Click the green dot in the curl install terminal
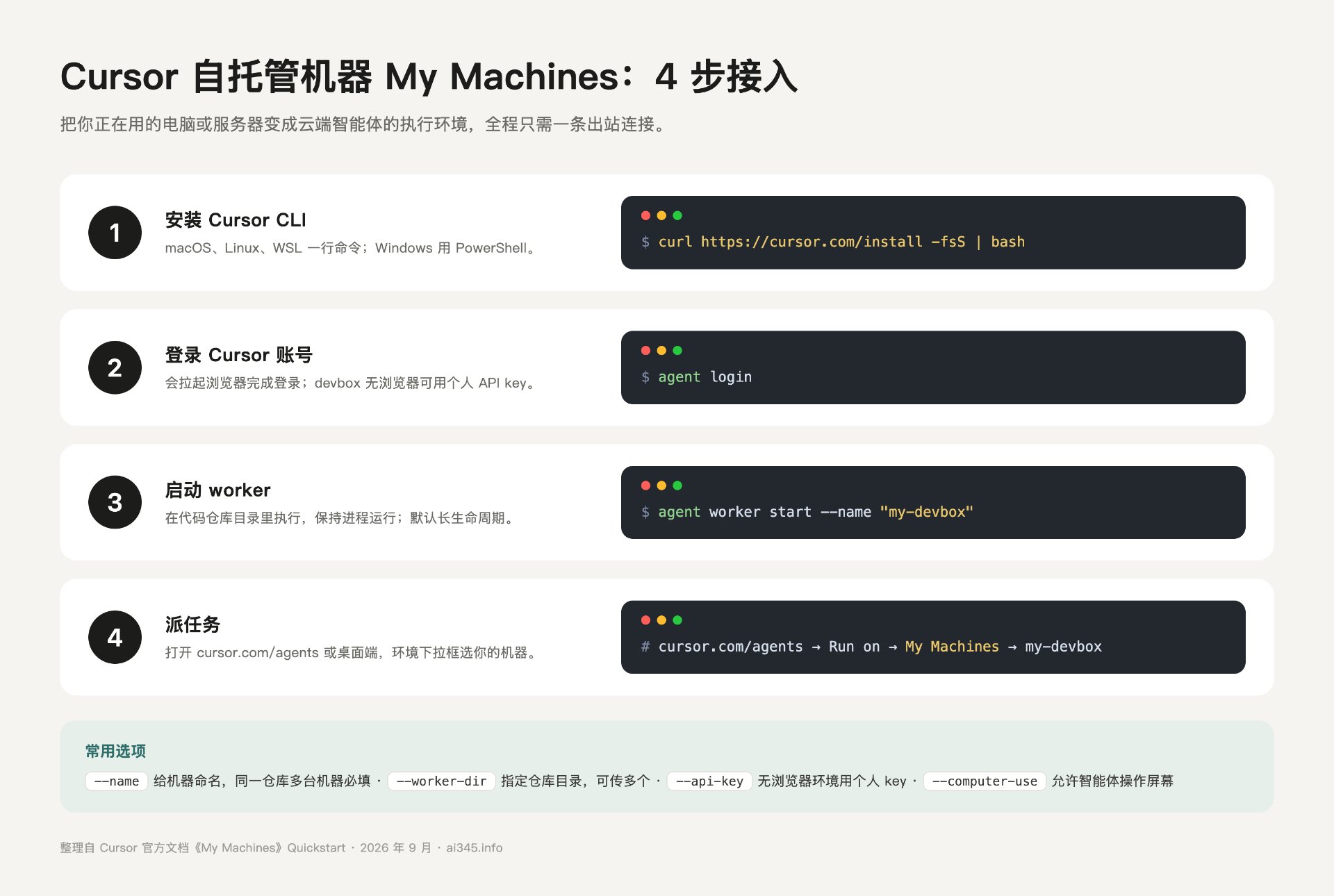This screenshot has width=1334, height=896. pyautogui.click(x=677, y=215)
